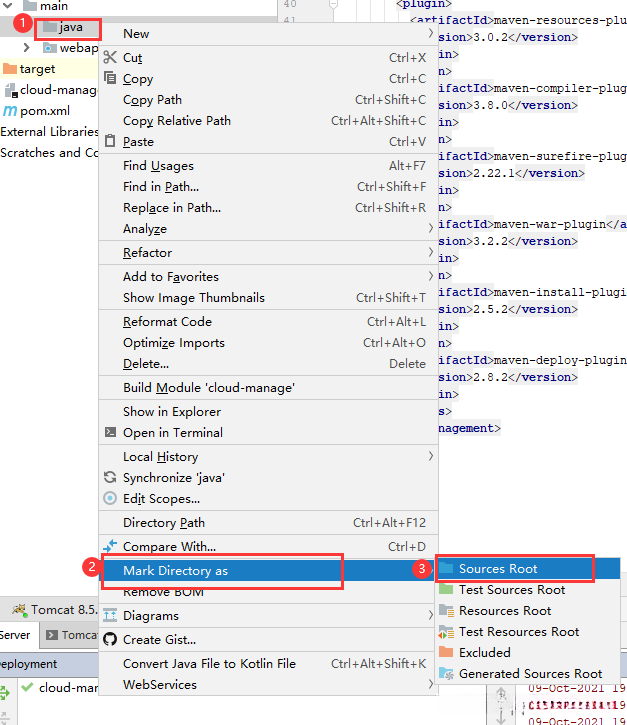
Task: Select Directory Path entry
Action: click(x=268, y=522)
